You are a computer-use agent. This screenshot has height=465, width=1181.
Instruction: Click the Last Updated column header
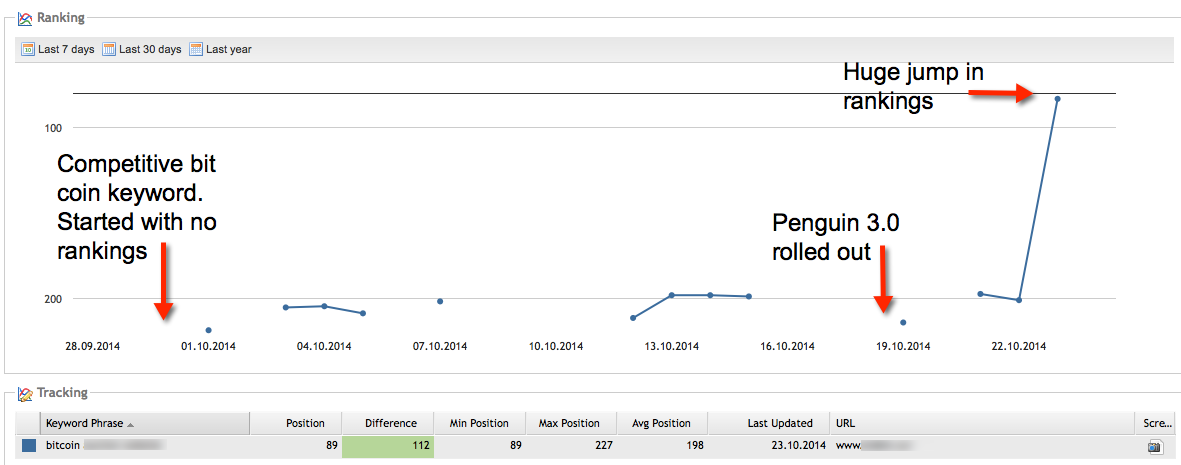(780, 423)
